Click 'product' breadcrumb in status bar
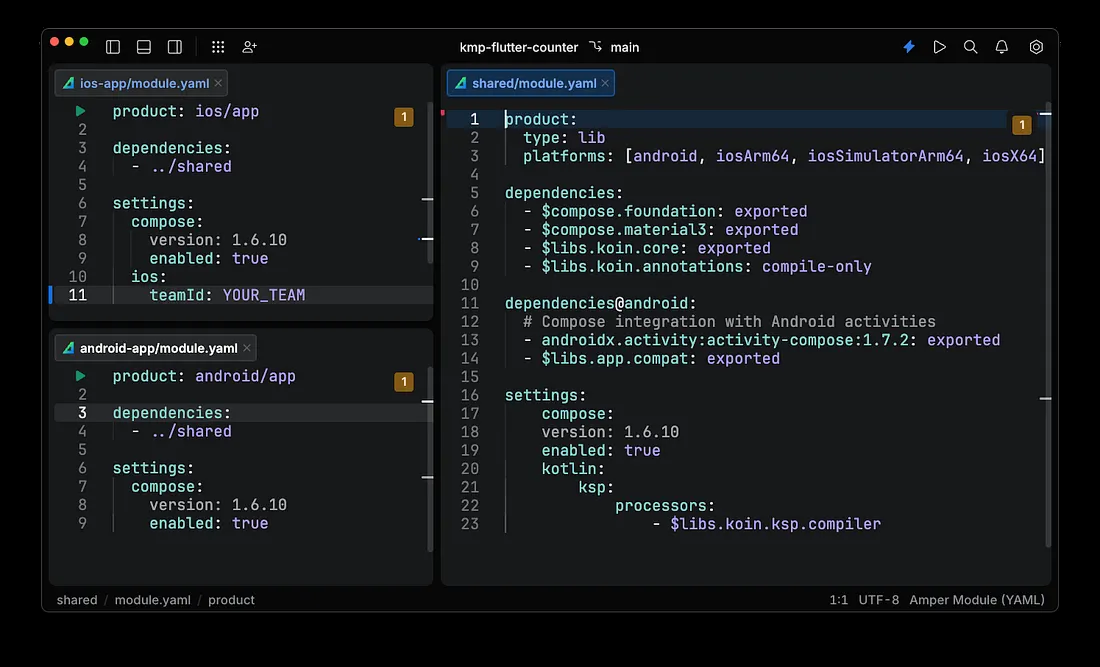 point(231,600)
